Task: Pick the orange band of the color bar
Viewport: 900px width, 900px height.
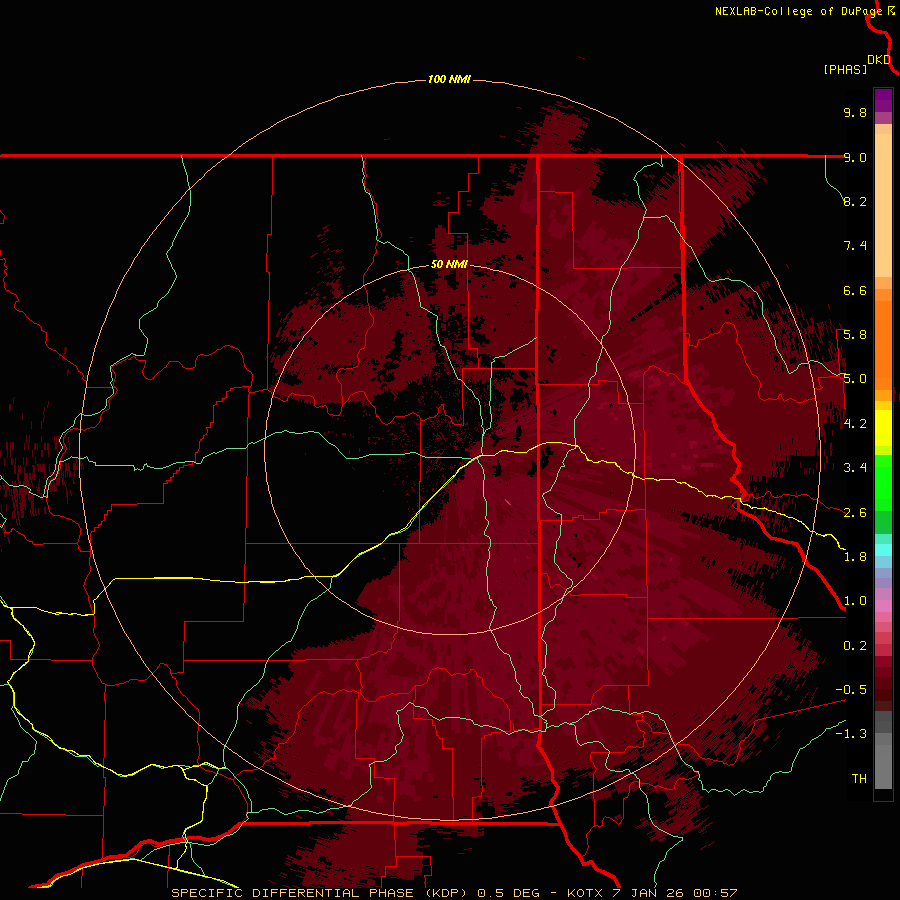Action: (883, 345)
